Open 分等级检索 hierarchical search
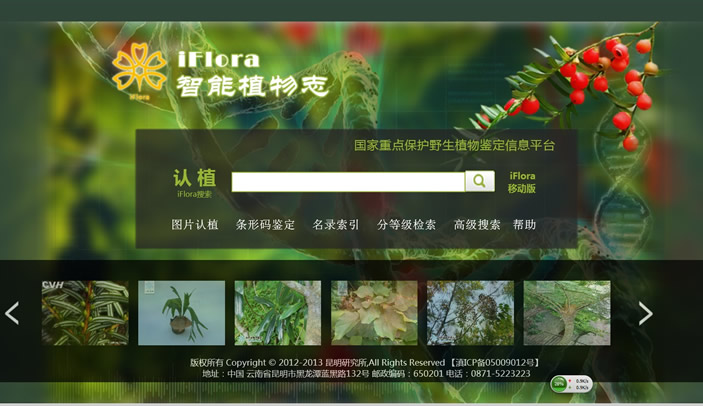The image size is (703, 406). pos(406,225)
